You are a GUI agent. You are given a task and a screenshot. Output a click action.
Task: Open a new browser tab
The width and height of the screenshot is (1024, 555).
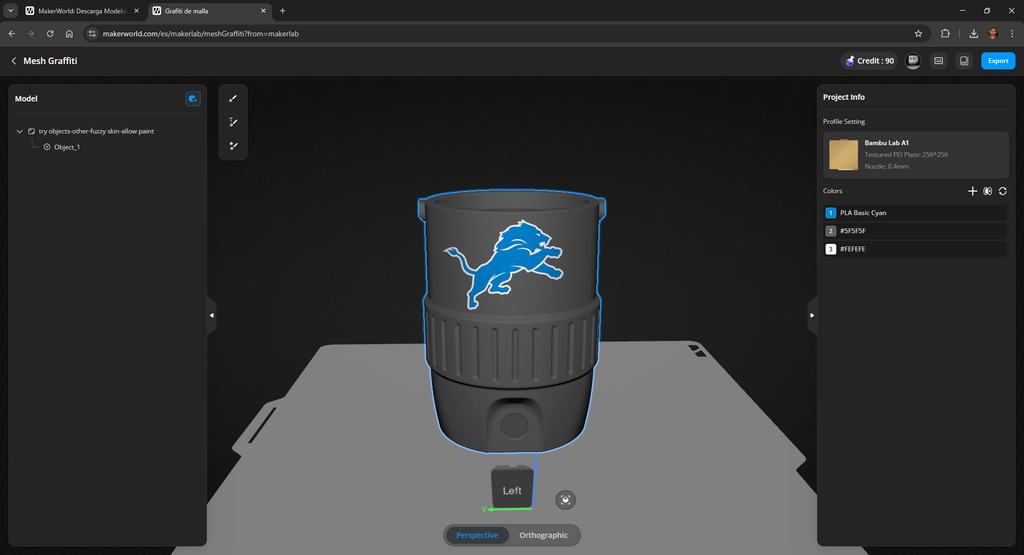point(283,11)
